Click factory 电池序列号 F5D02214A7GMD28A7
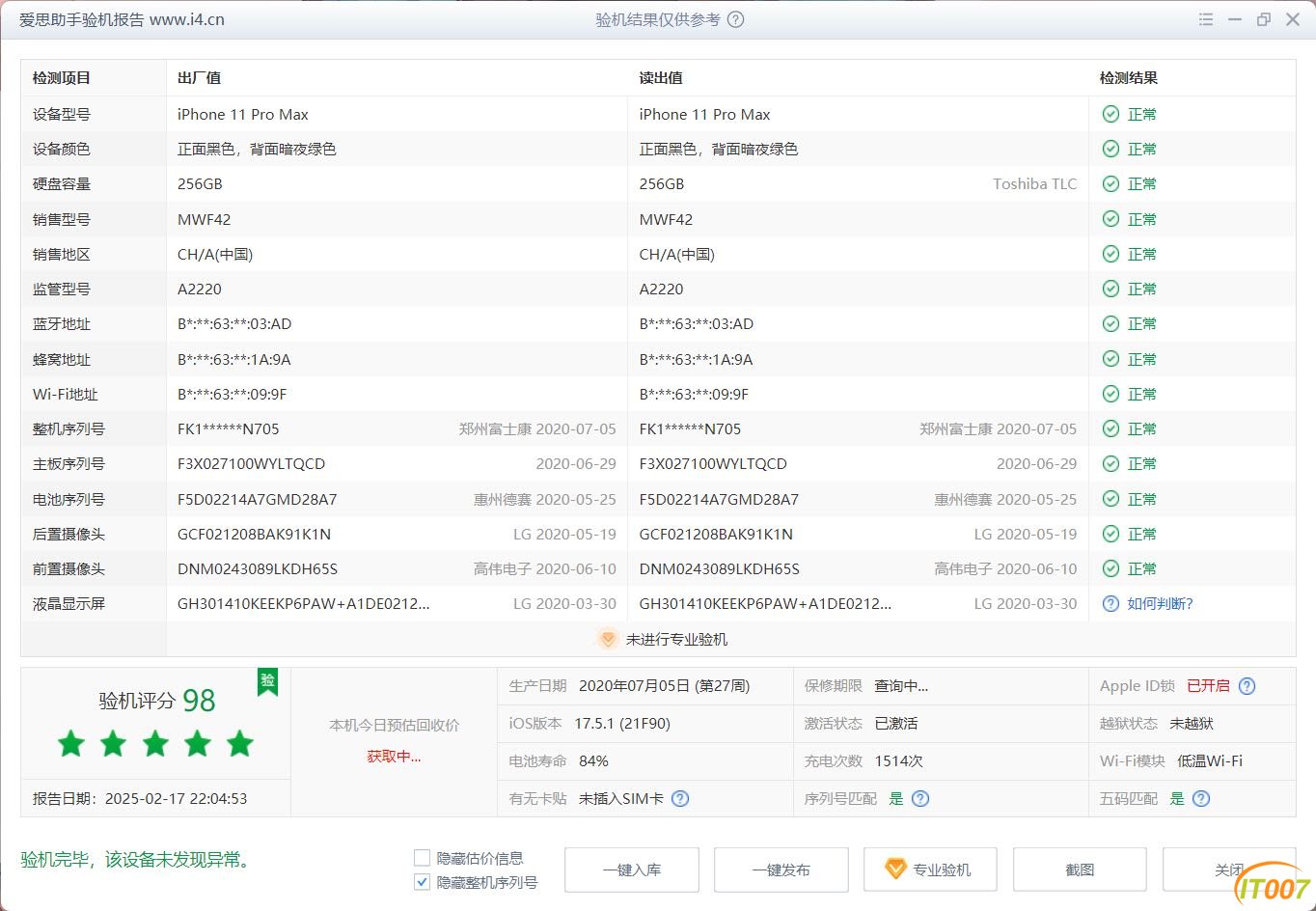1316x911 pixels. click(258, 499)
